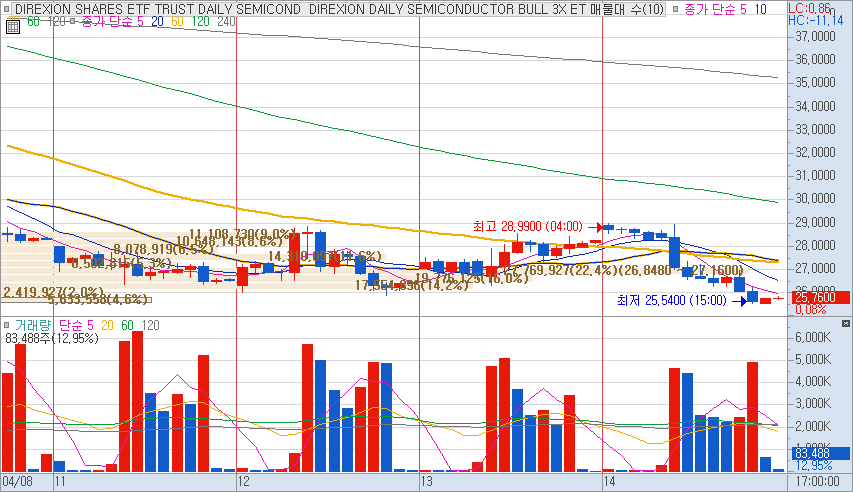Click the magenta 단순 5 volume average legend
This screenshot has height=492, width=853.
[x=76, y=325]
